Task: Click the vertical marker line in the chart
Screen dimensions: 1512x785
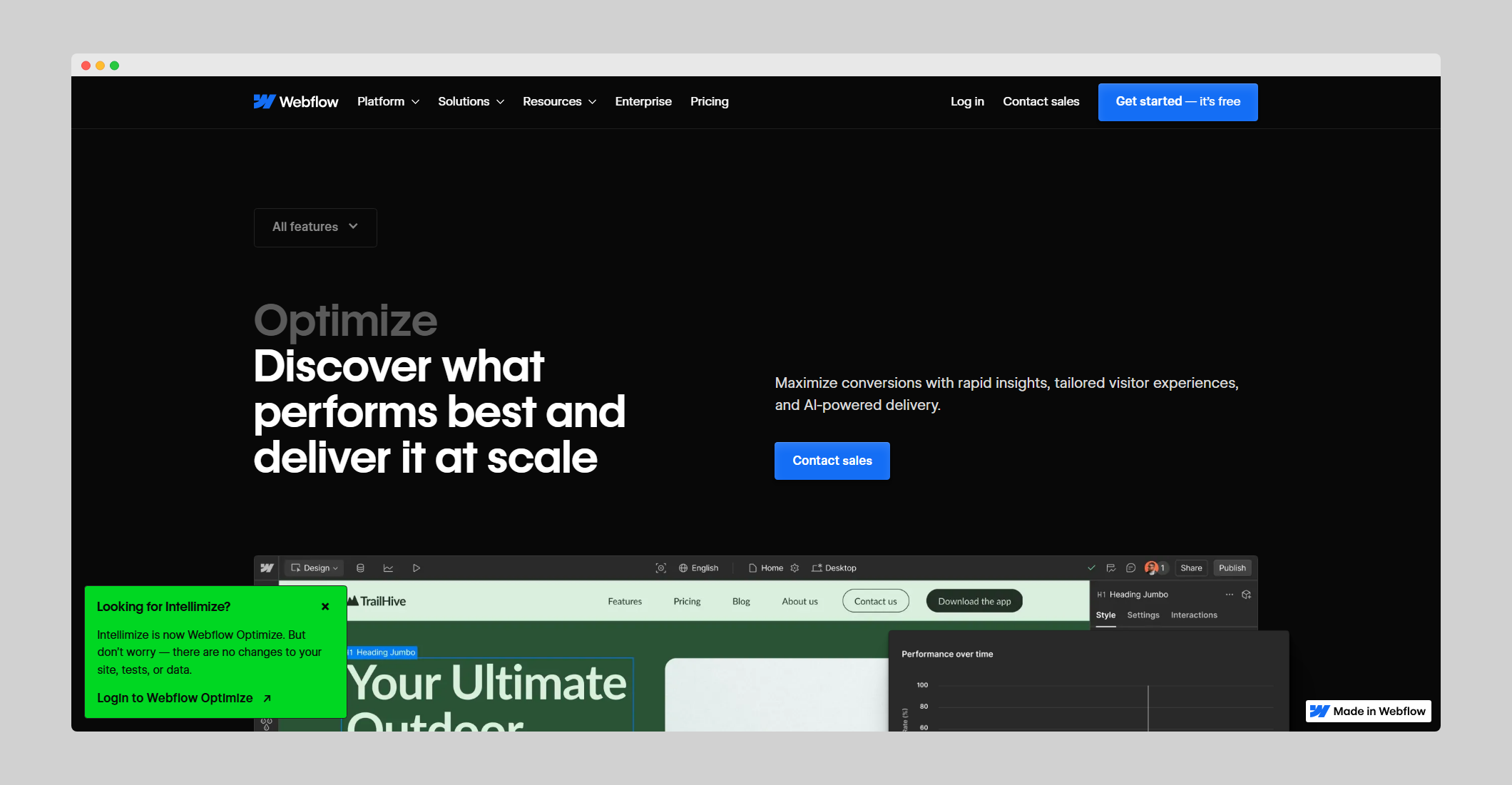Action: coord(1148,708)
